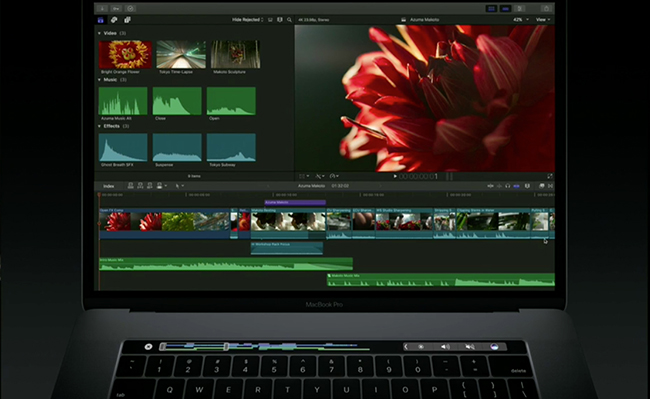Select the purple Azuma Makoto title clip
The image size is (650, 399).
(x=295, y=203)
